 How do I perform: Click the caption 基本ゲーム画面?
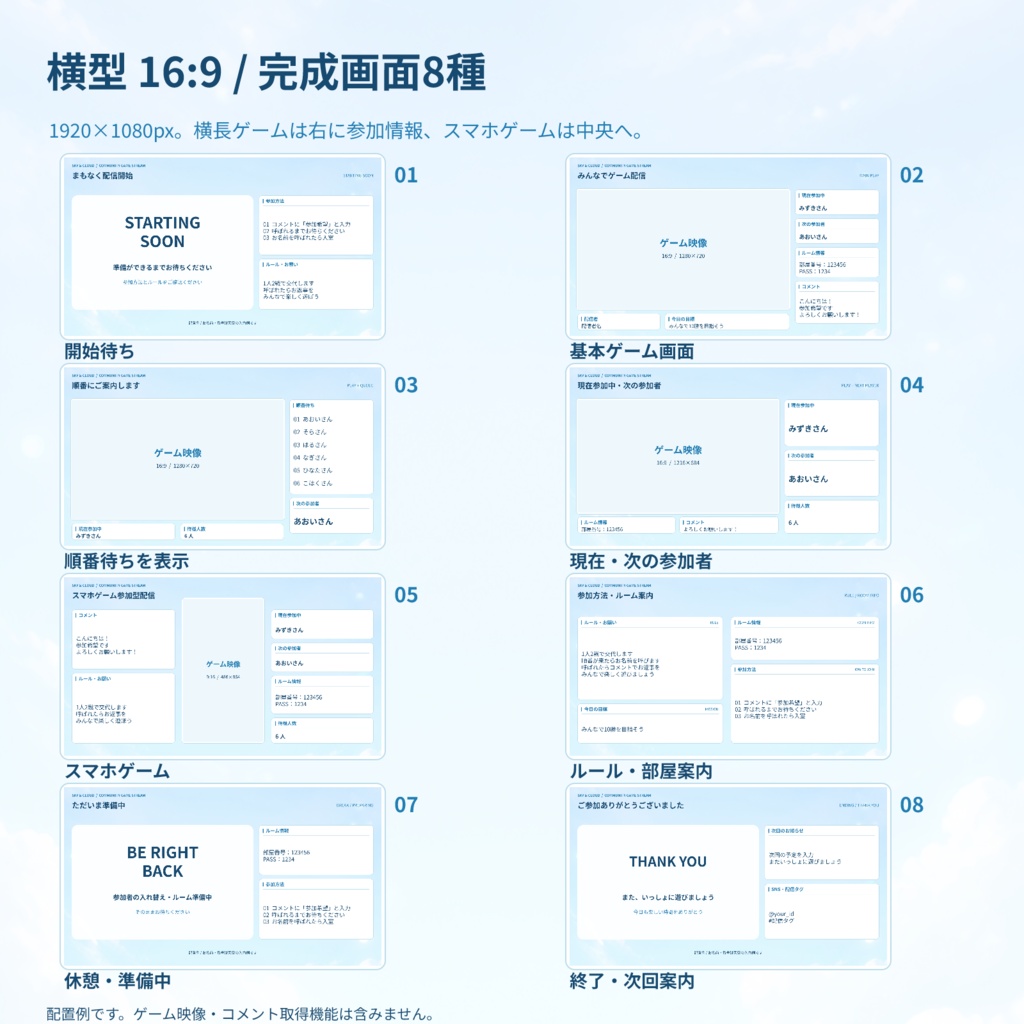[x=632, y=351]
